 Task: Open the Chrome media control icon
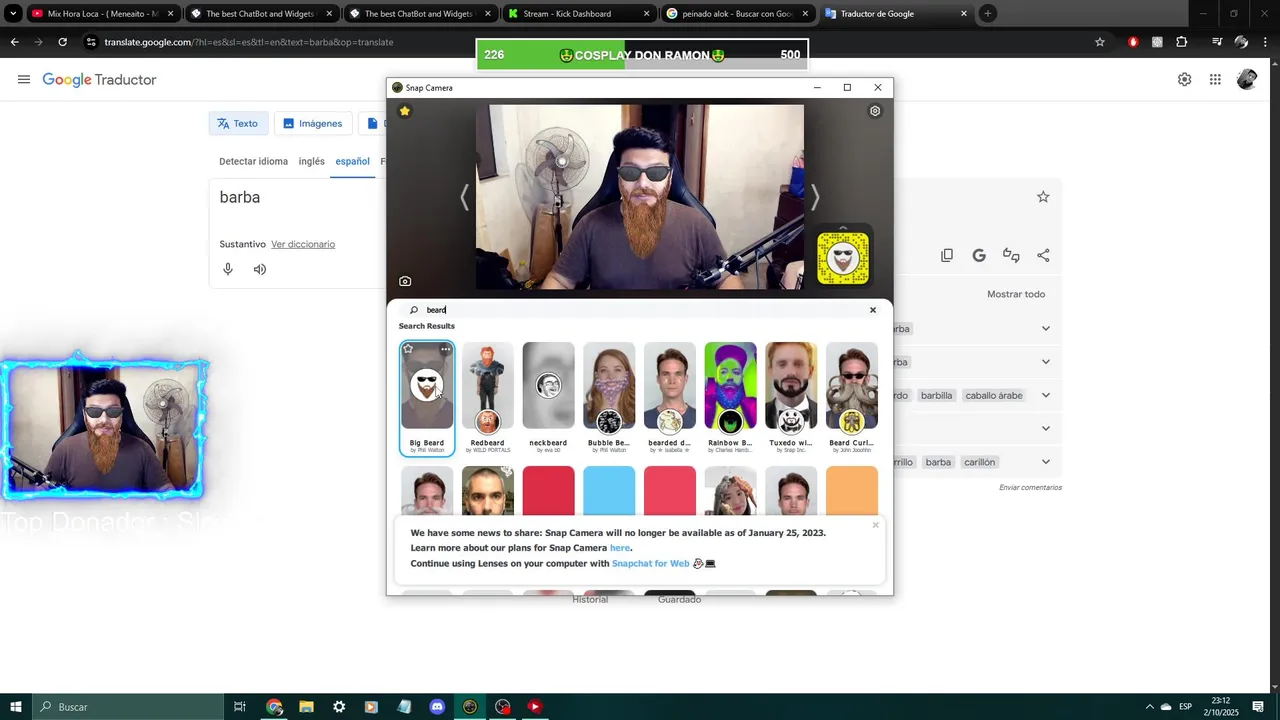pos(1217,42)
